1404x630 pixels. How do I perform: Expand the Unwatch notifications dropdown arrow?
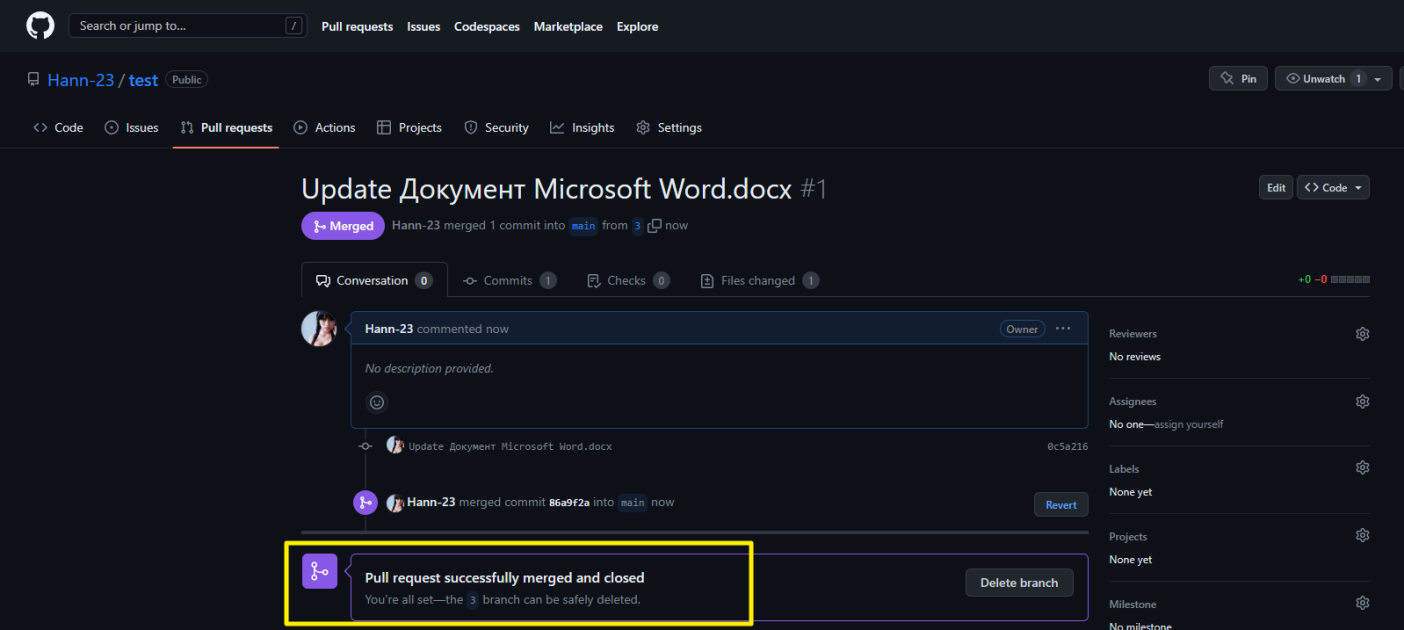tap(1378, 79)
